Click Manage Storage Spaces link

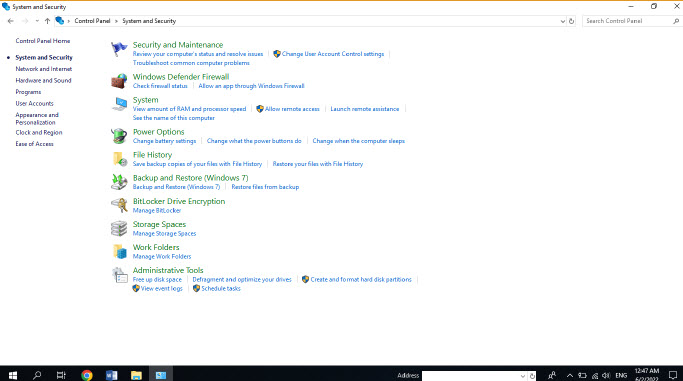[x=164, y=233]
